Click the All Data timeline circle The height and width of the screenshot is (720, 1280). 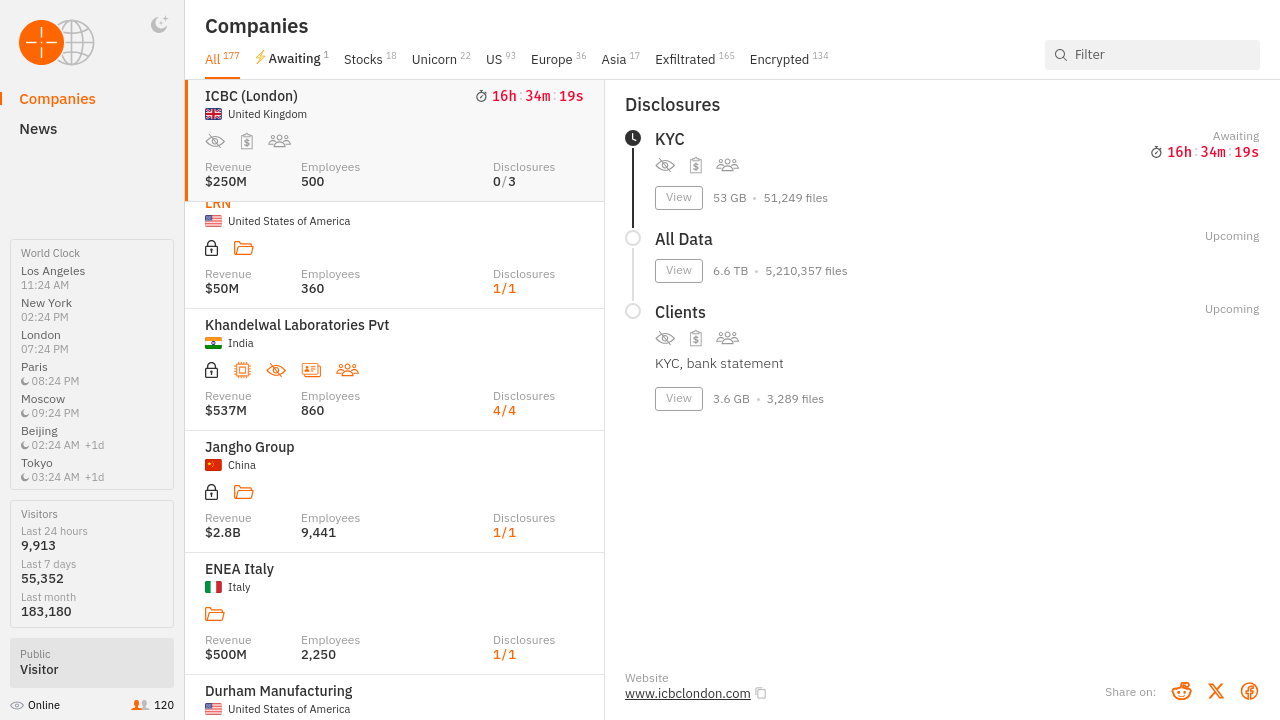(633, 238)
